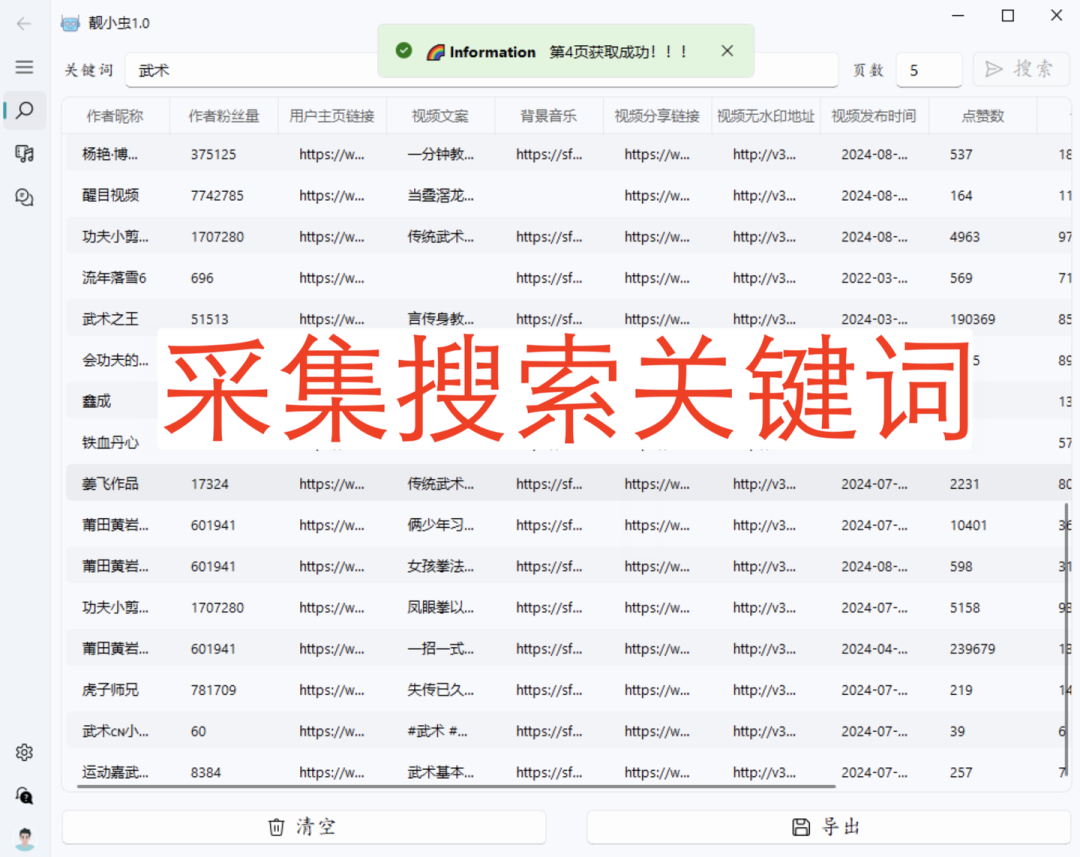1080x857 pixels.
Task: Click the 页数 page count field showing 5
Action: (x=928, y=69)
